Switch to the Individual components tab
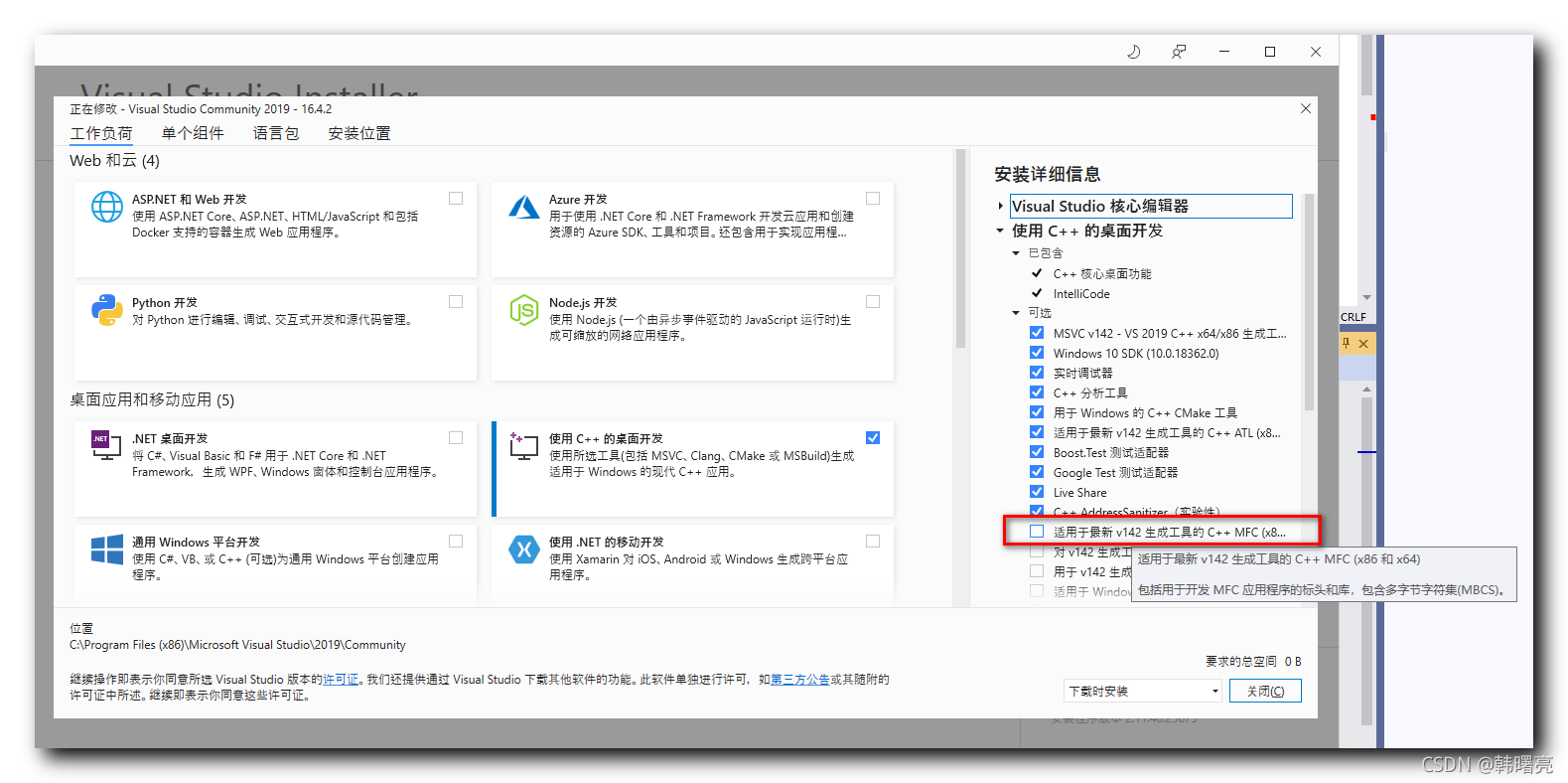This screenshot has width=1568, height=783. coord(193,133)
